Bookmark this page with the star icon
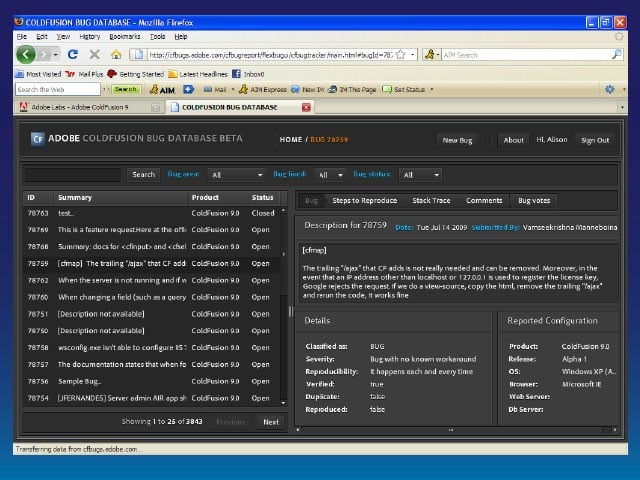Image resolution: width=640 pixels, height=480 pixels. [401, 54]
